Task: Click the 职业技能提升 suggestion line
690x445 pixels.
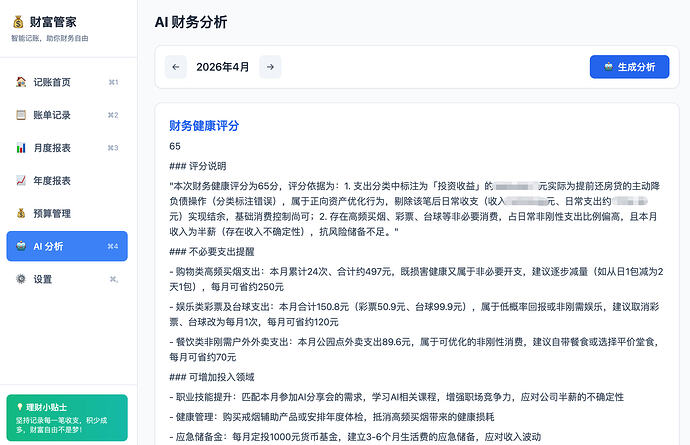Action: (x=396, y=397)
